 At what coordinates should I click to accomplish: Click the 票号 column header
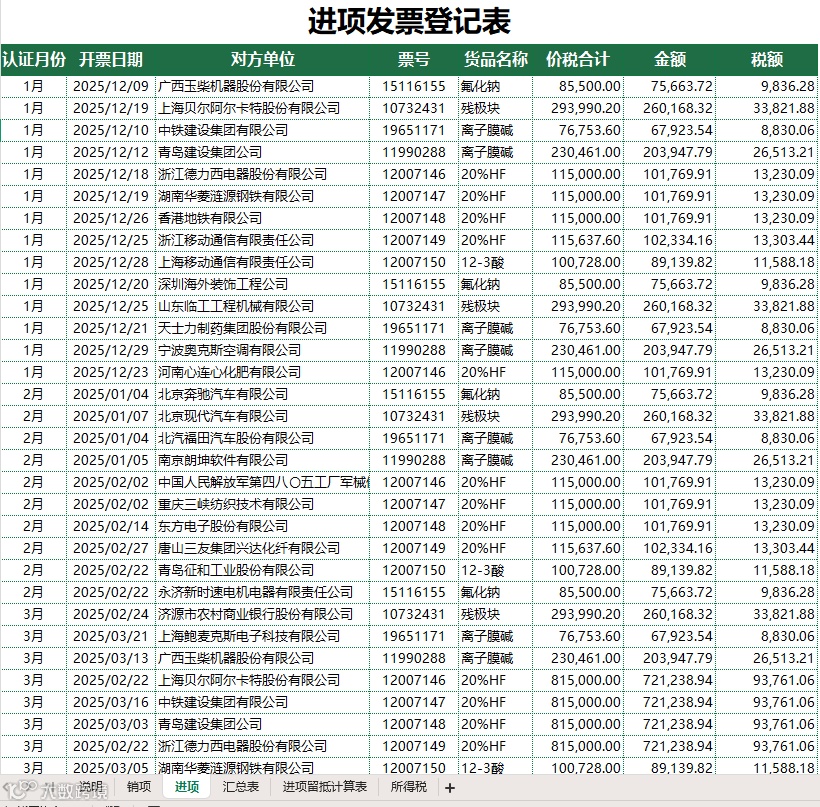point(414,60)
